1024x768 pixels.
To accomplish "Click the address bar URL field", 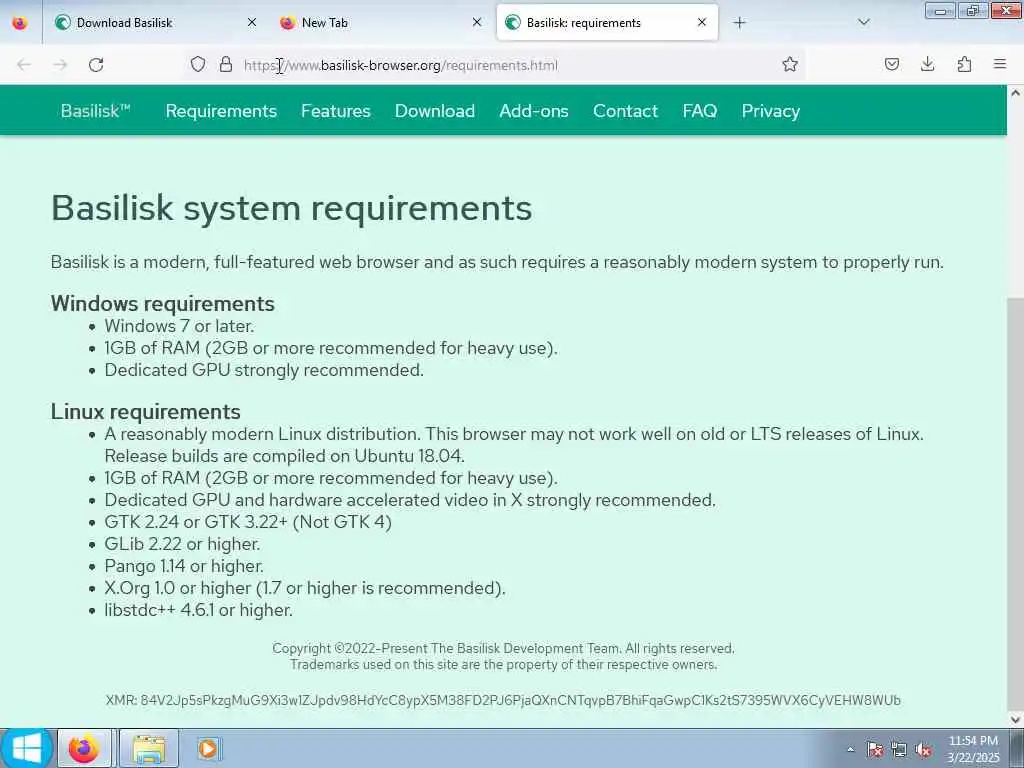I will [x=496, y=65].
